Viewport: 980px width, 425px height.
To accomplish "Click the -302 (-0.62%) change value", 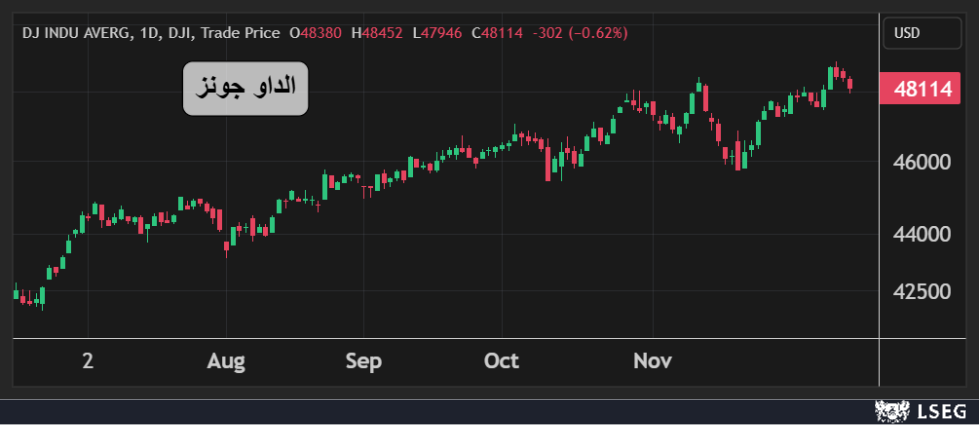I will (581, 33).
